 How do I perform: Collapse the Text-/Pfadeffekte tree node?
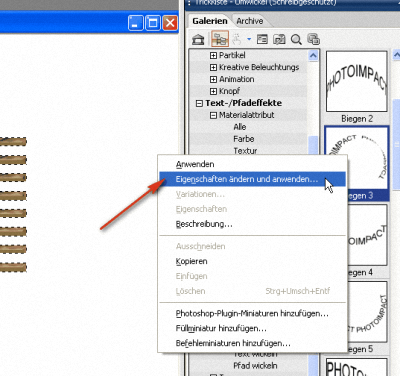(199, 103)
